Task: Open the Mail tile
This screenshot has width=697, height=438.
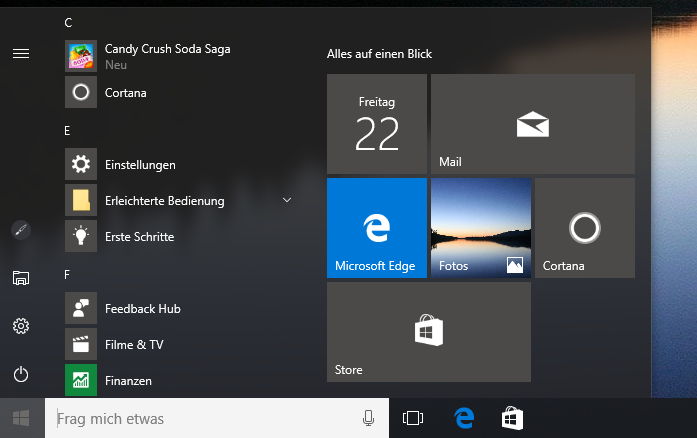Action: 533,124
